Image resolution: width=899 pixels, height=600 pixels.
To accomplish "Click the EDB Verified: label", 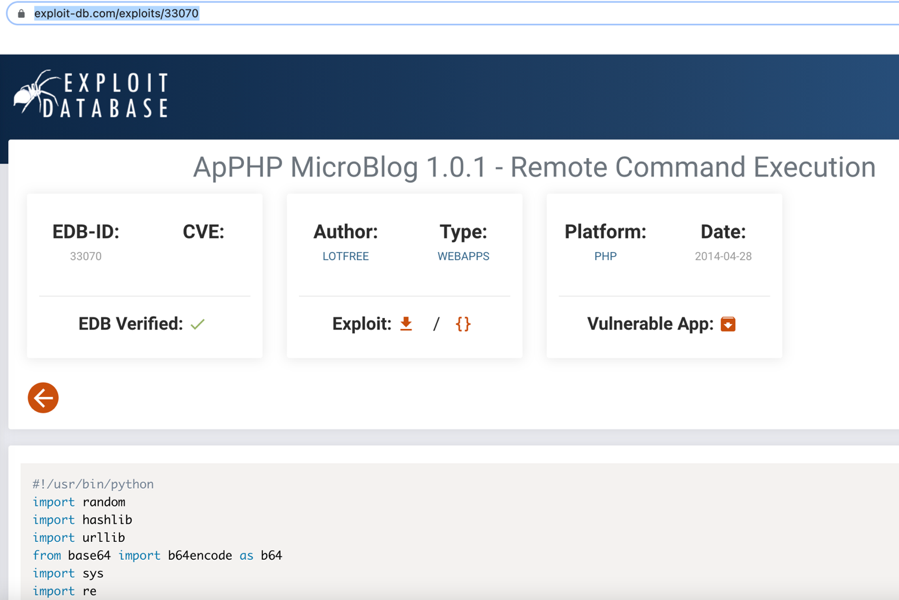I will point(131,324).
